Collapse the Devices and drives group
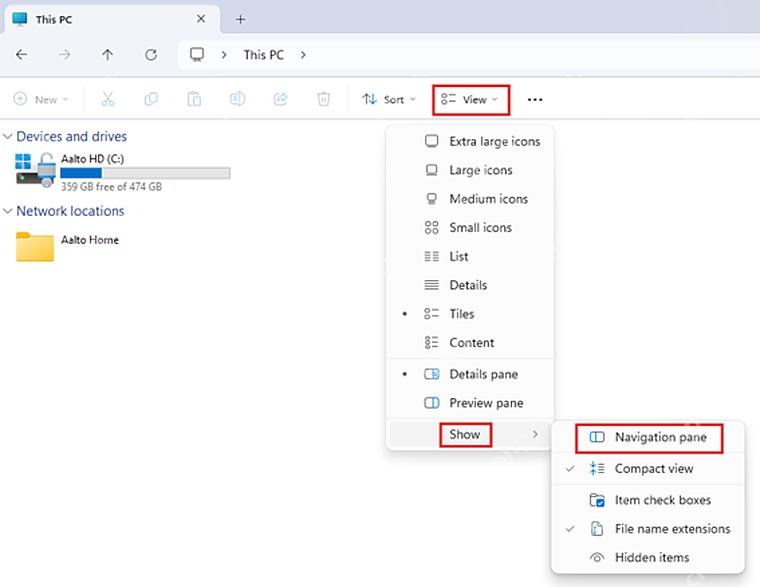 tap(8, 137)
